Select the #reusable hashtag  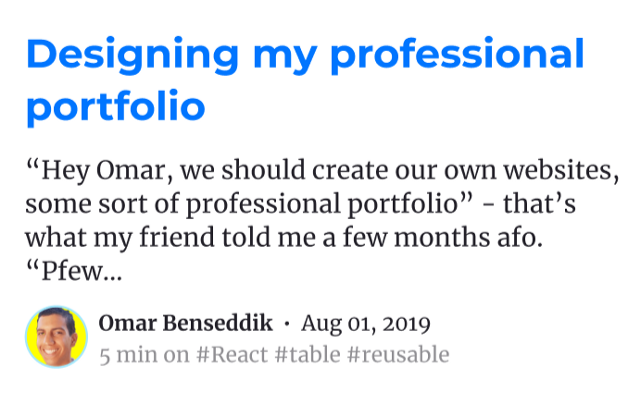click(x=398, y=354)
